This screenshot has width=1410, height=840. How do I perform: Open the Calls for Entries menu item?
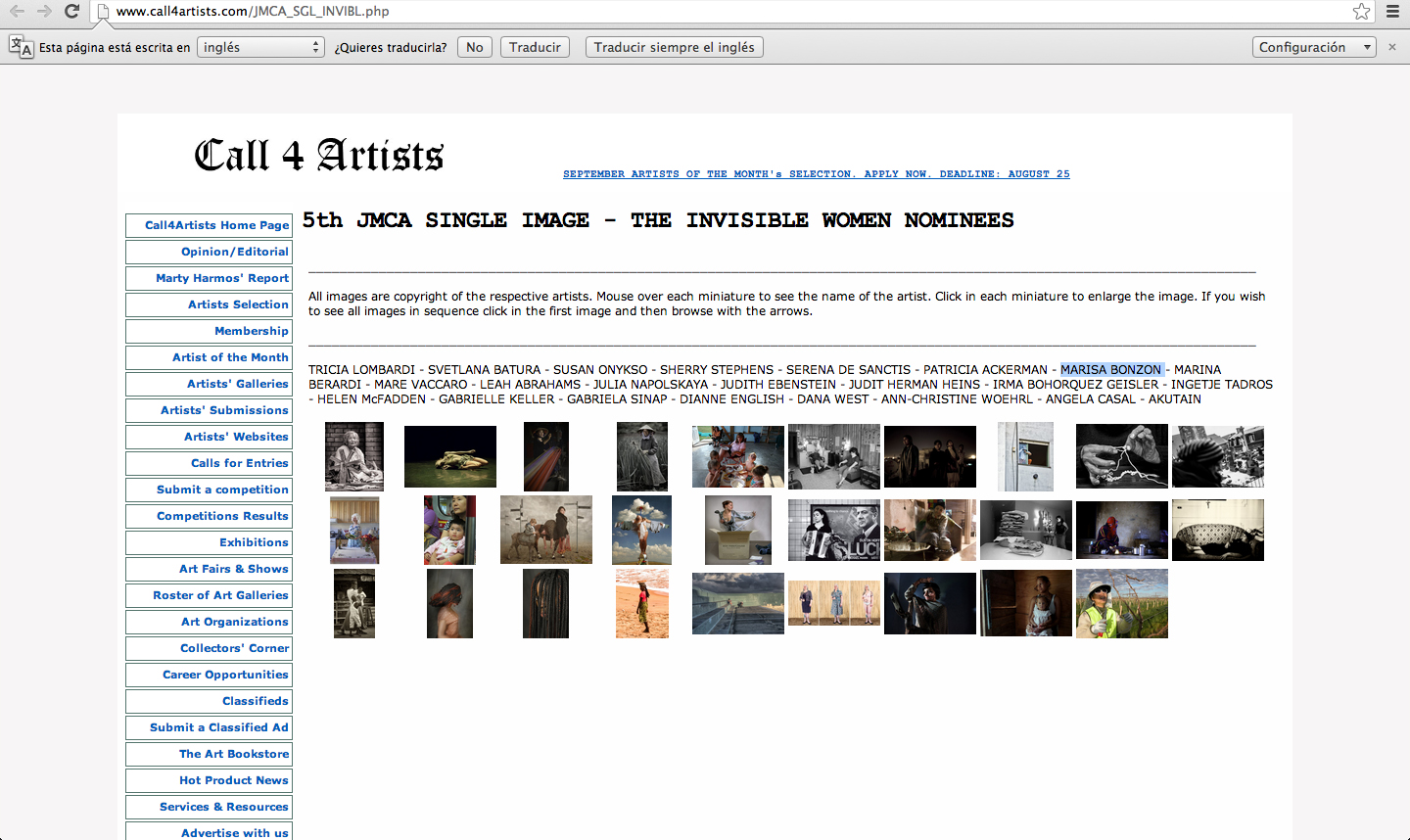[x=210, y=463]
